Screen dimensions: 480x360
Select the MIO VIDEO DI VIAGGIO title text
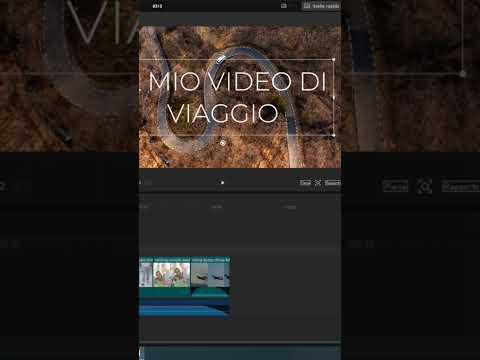[x=237, y=97]
